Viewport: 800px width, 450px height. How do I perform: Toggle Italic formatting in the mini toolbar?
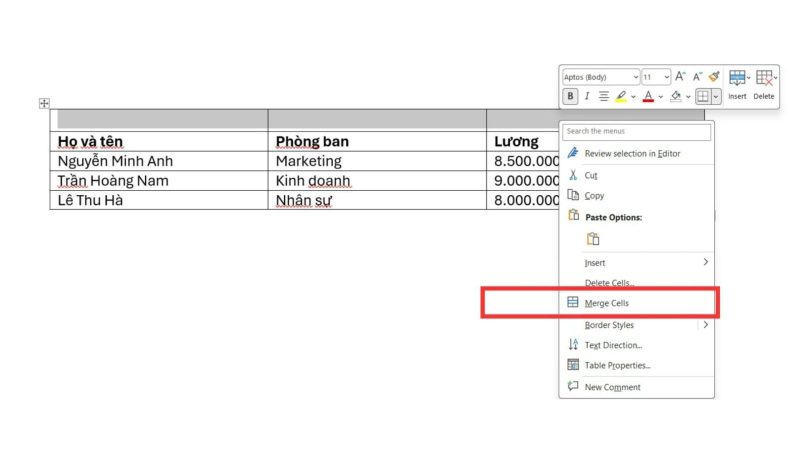click(587, 96)
